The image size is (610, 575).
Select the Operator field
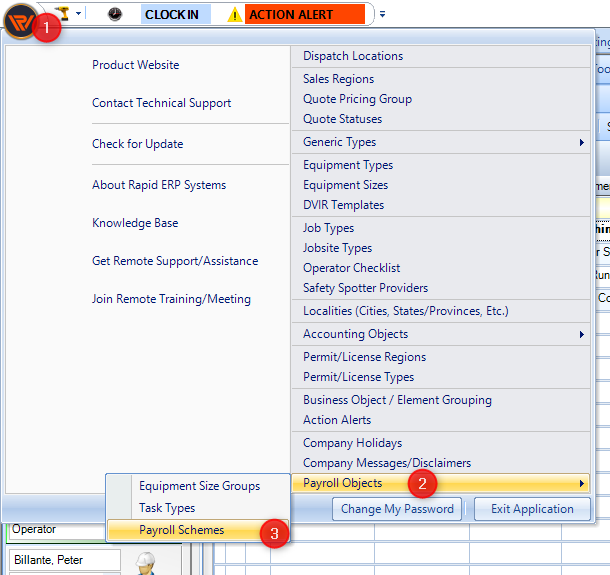[x=56, y=530]
